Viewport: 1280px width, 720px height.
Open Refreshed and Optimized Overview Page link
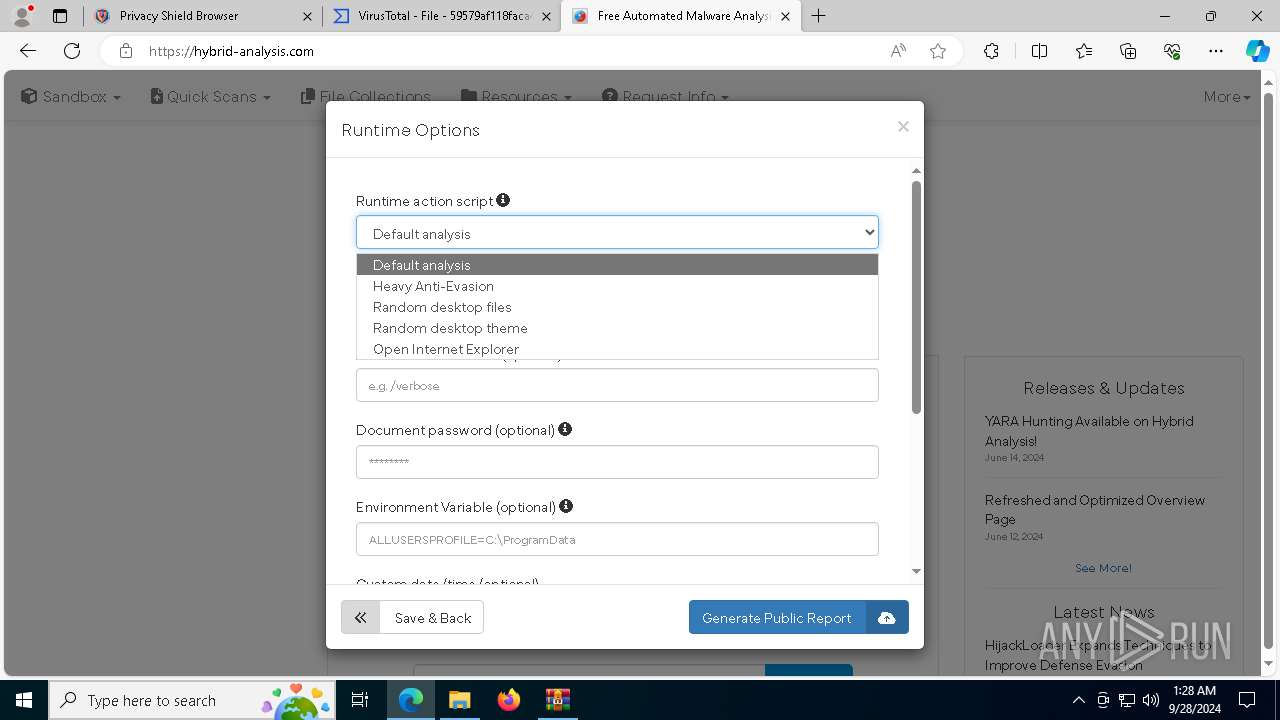[1095, 510]
